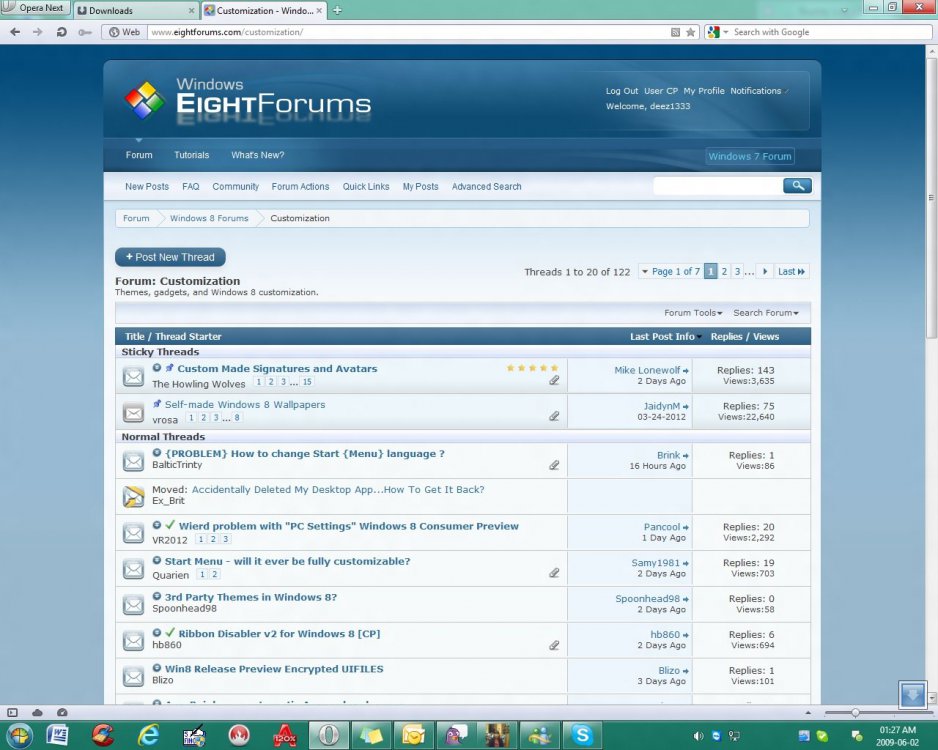Click Windows 8 Forums breadcrumb
The image size is (938, 750).
209,218
